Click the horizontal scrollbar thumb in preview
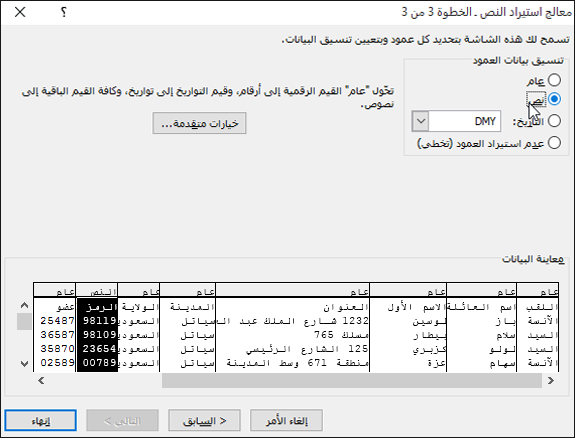The width and height of the screenshot is (575, 438). coord(352,381)
